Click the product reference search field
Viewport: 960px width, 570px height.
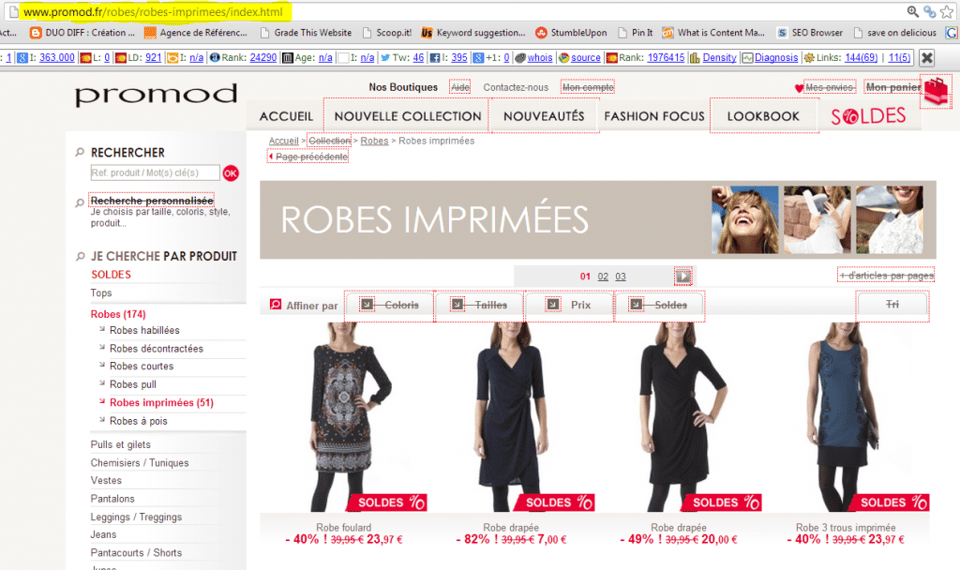pyautogui.click(x=154, y=173)
